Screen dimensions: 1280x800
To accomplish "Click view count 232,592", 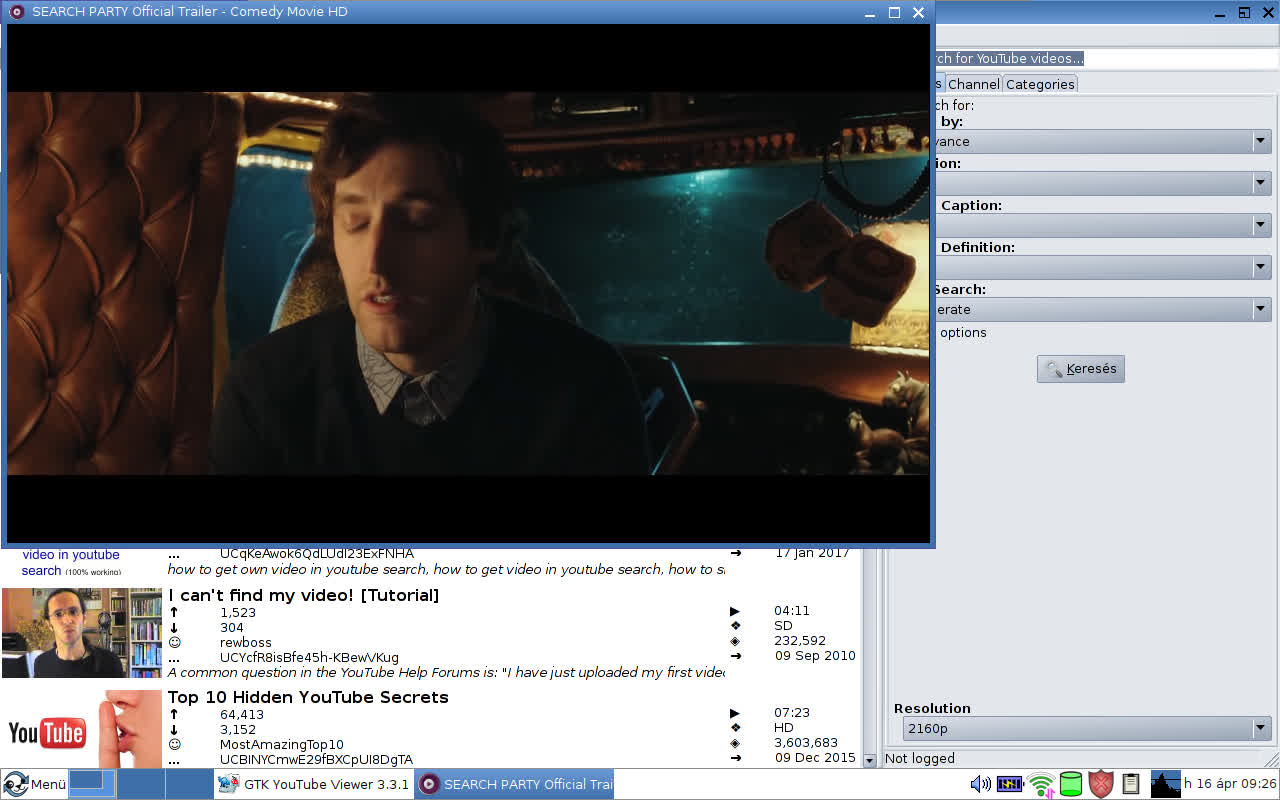I will click(x=800, y=640).
